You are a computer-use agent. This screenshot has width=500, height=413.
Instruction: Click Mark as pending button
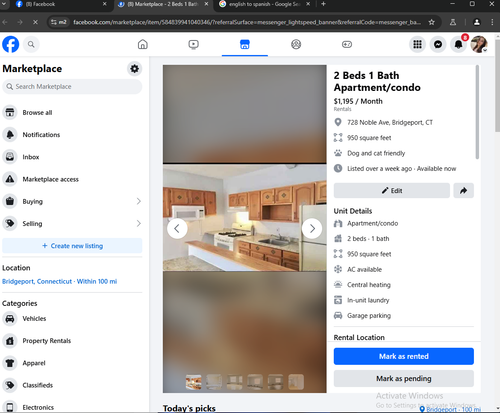(x=404, y=379)
